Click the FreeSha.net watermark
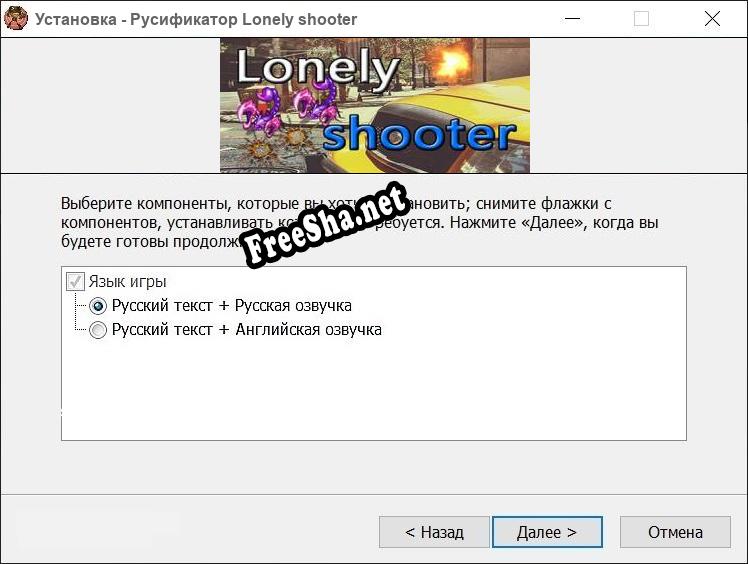The height and width of the screenshot is (564, 748). click(325, 225)
